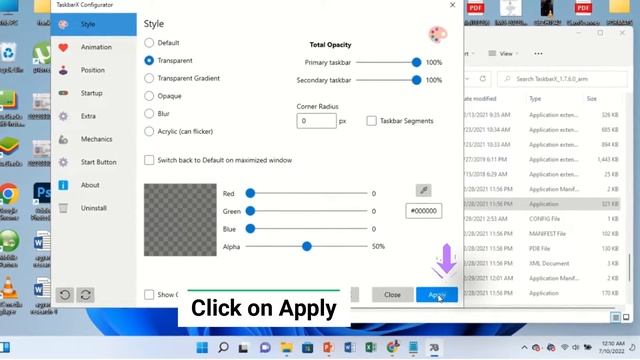
Task: Choose Transparent Gradient style
Action: 149,78
